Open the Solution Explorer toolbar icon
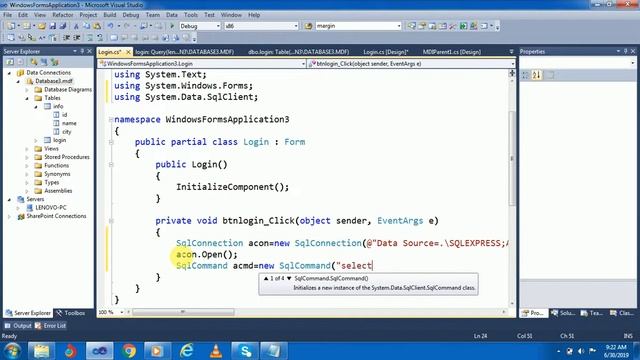 412,26
